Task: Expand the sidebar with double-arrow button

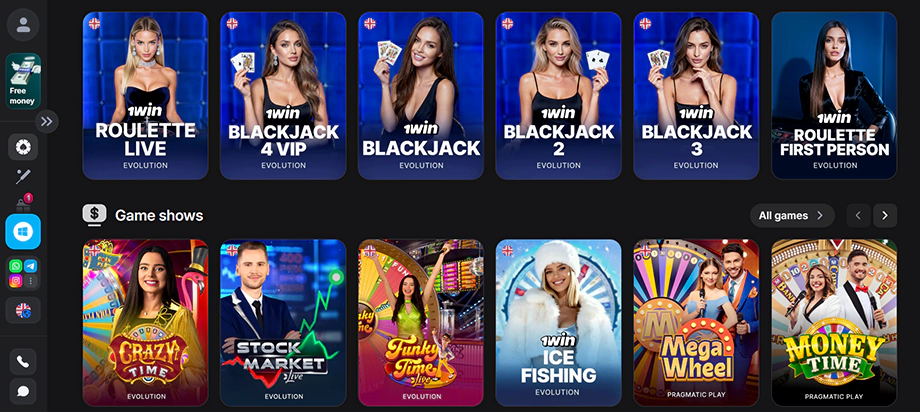Action: click(46, 121)
